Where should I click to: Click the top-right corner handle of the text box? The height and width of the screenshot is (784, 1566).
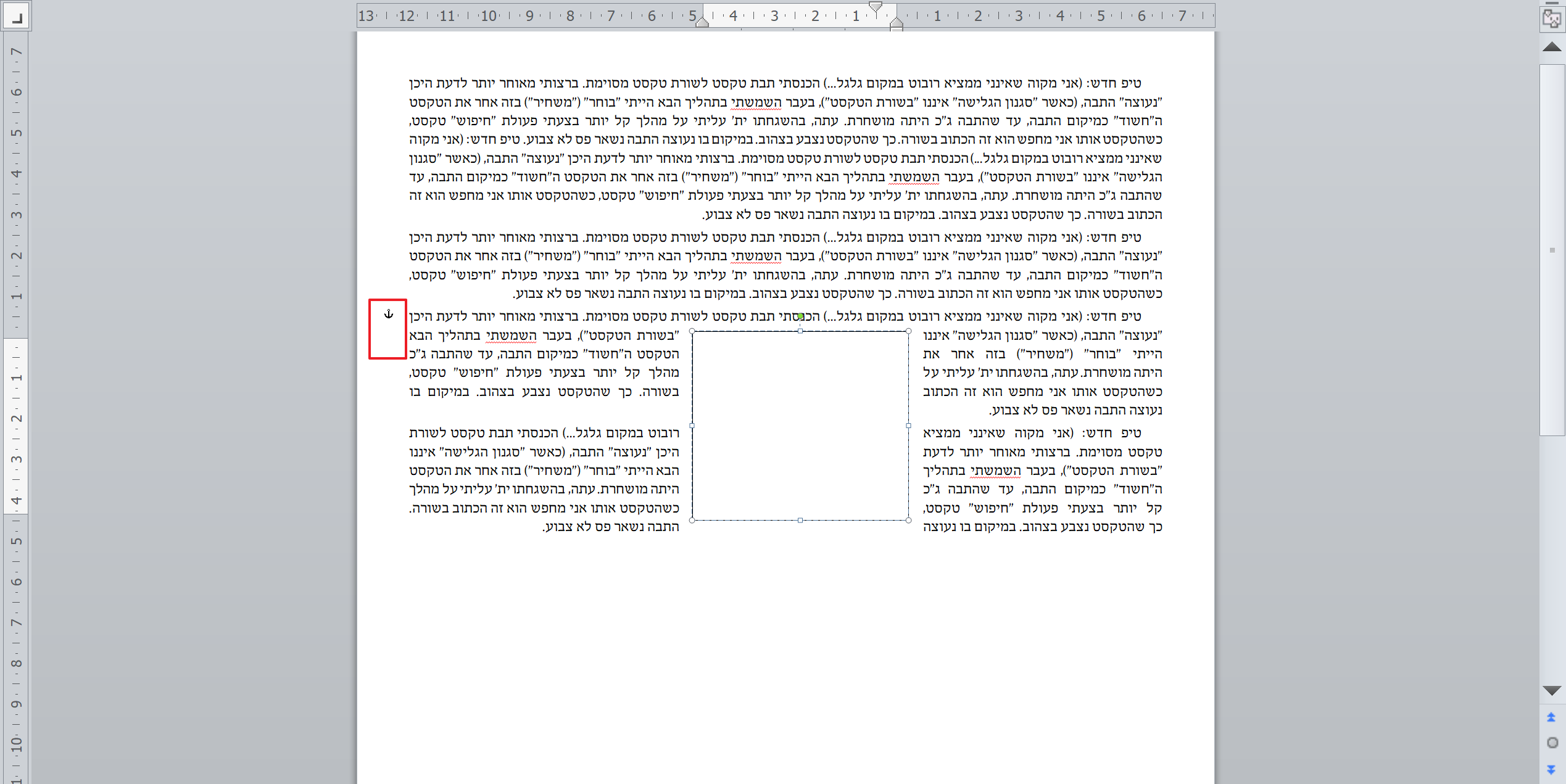(908, 331)
